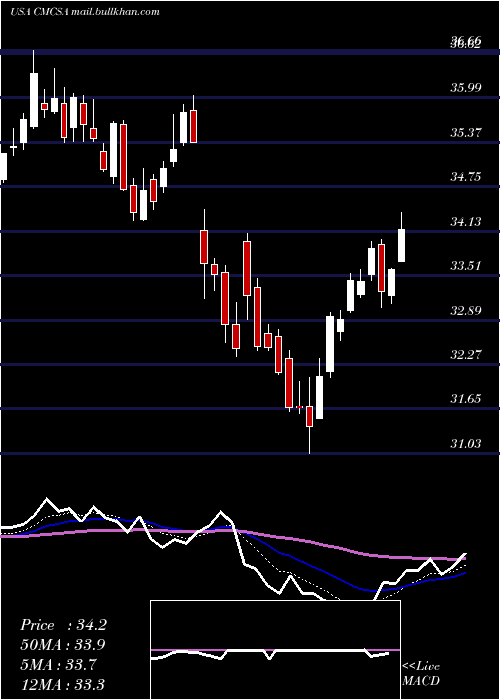
Task: Click the lowest red candle near 31.03
Action: tap(309, 417)
